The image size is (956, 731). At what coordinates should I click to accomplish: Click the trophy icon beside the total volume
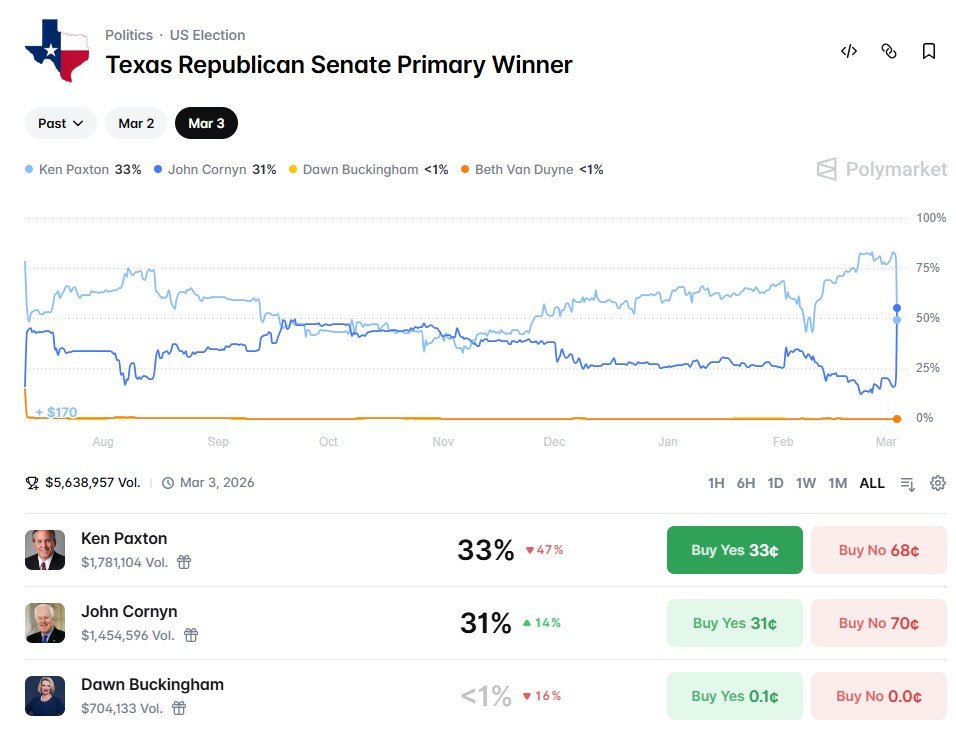tap(32, 482)
